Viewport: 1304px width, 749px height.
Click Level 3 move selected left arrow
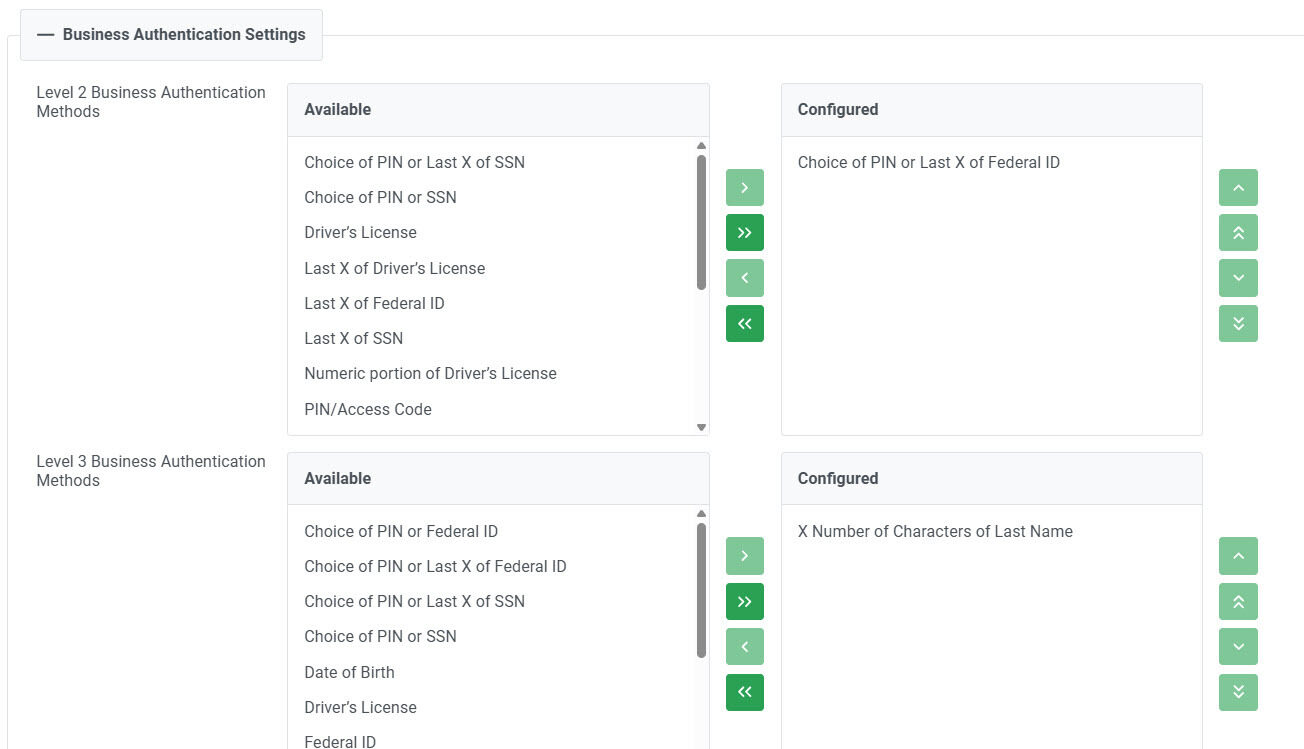[745, 647]
